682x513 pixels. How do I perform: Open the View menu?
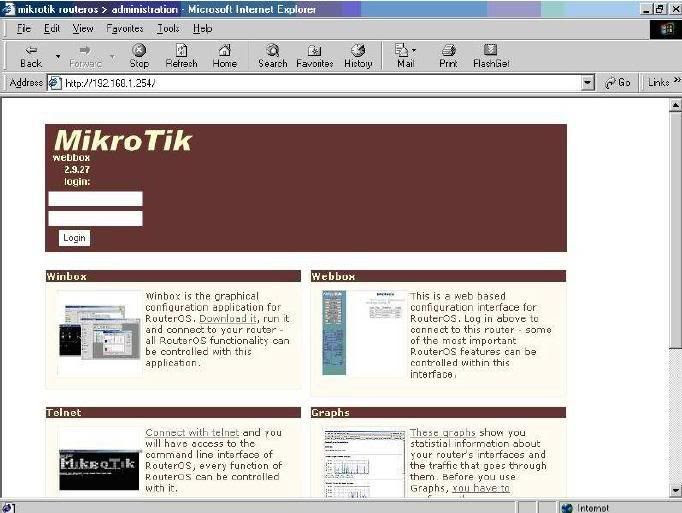coord(83,29)
